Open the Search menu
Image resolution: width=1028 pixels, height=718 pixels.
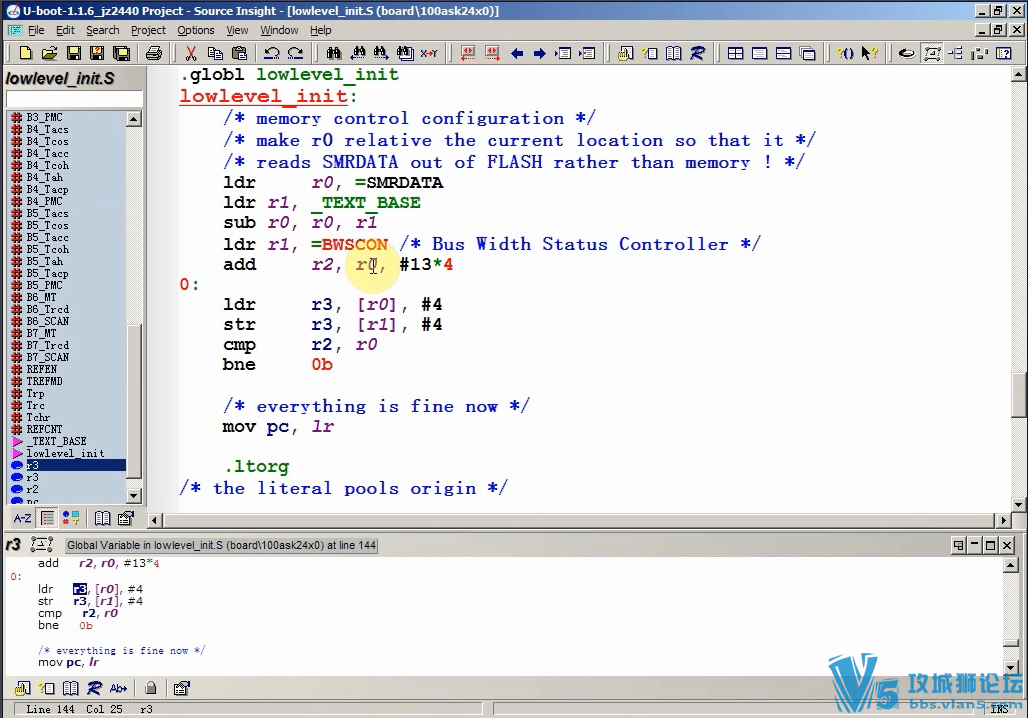click(102, 30)
